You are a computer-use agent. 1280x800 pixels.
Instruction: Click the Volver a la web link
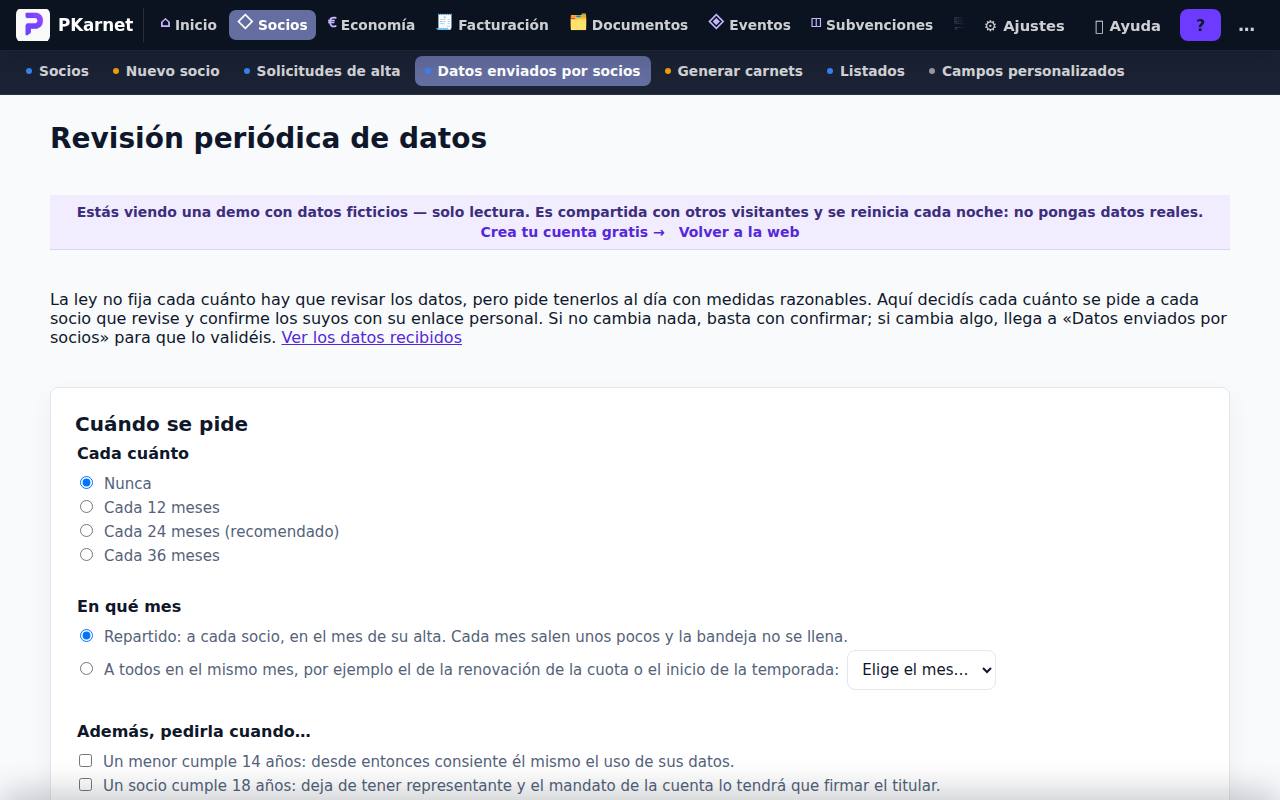(739, 232)
